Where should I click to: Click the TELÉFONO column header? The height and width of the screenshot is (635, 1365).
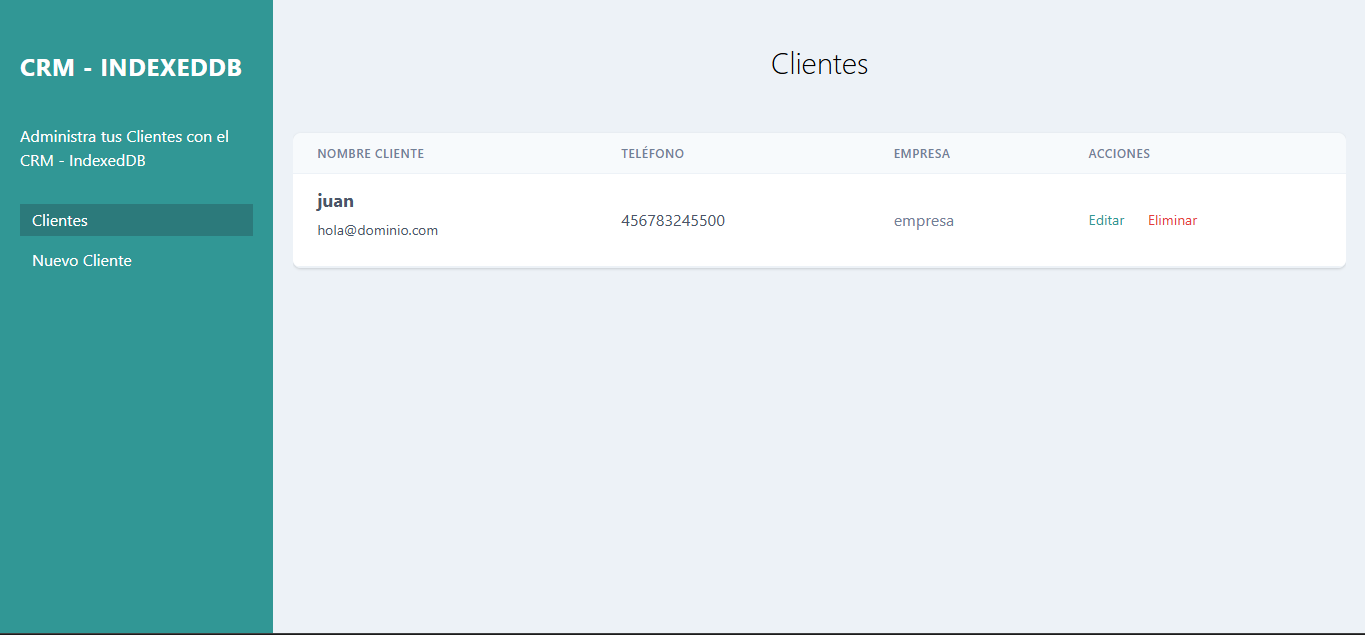tap(652, 154)
